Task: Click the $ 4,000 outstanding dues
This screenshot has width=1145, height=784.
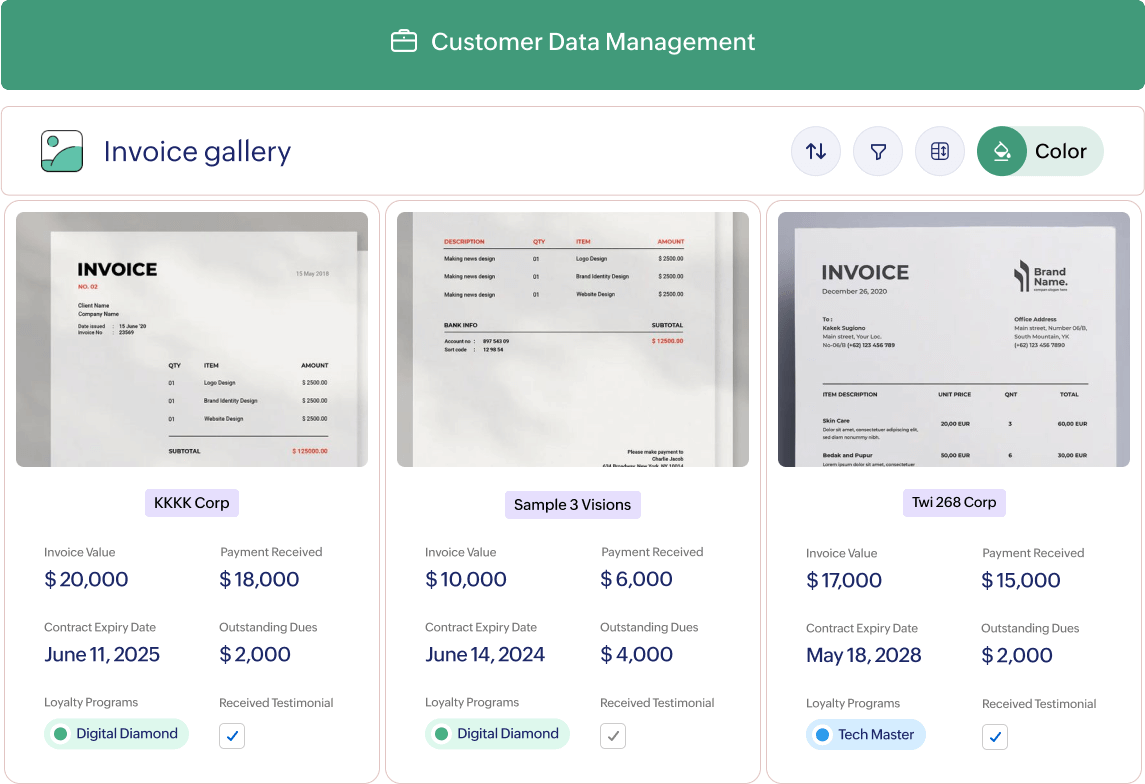Action: point(636,654)
